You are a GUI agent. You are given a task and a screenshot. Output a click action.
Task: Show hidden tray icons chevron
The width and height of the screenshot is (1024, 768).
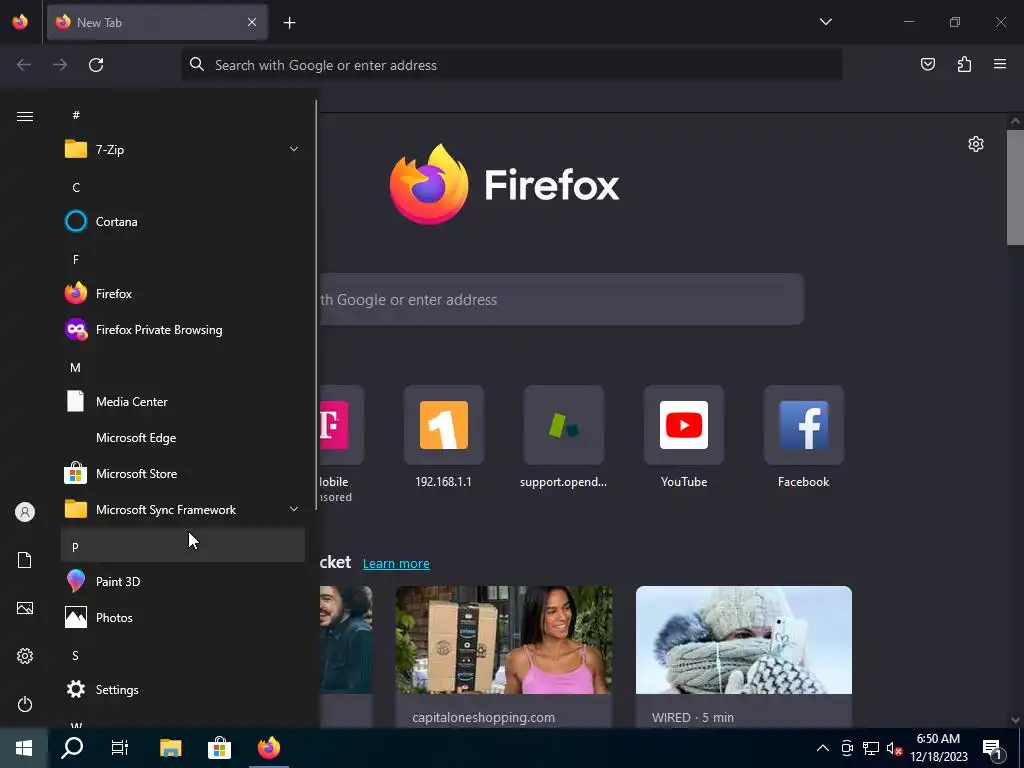(823, 748)
